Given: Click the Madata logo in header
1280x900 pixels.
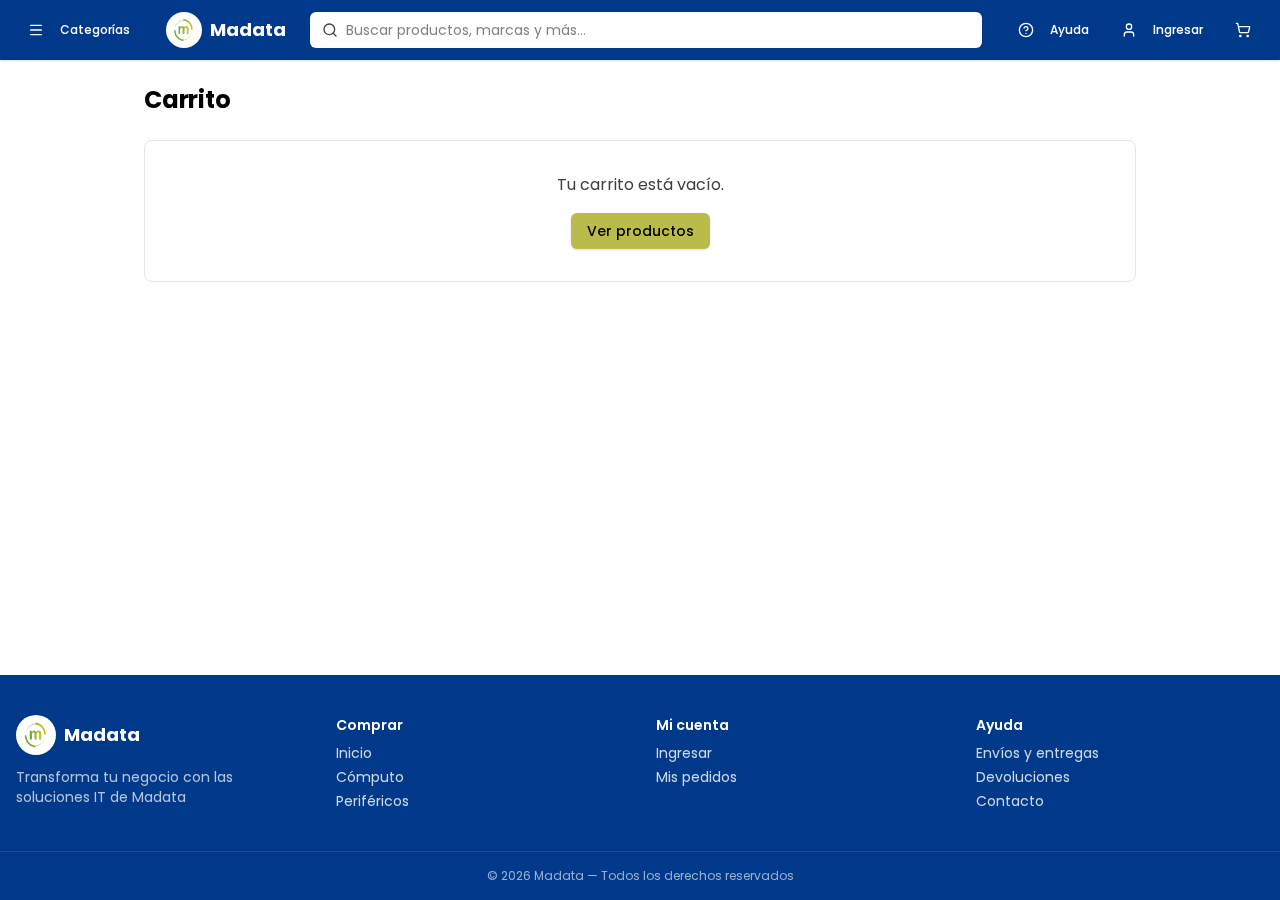Looking at the screenshot, I should [184, 30].
